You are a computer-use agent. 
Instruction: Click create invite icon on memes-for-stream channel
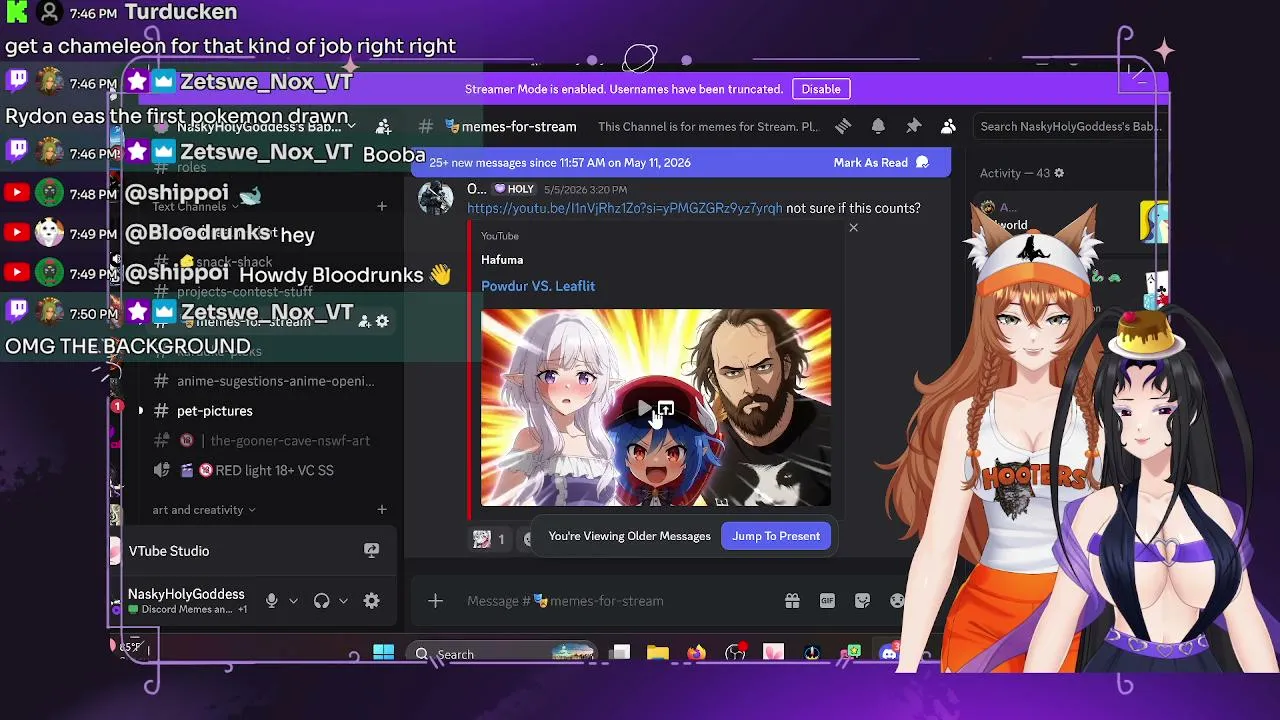(364, 321)
